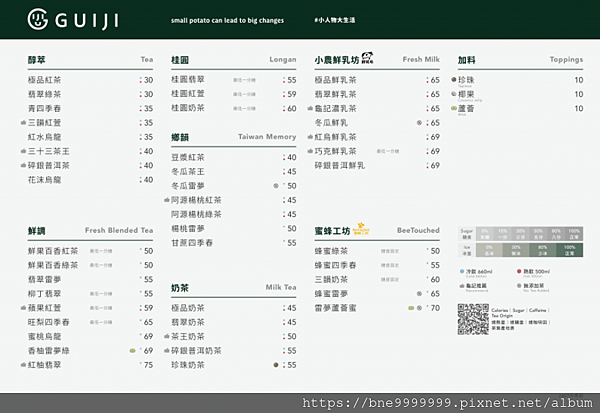Click the GUIJI smiley face logo
The width and height of the screenshot is (600, 413).
(x=38, y=19)
